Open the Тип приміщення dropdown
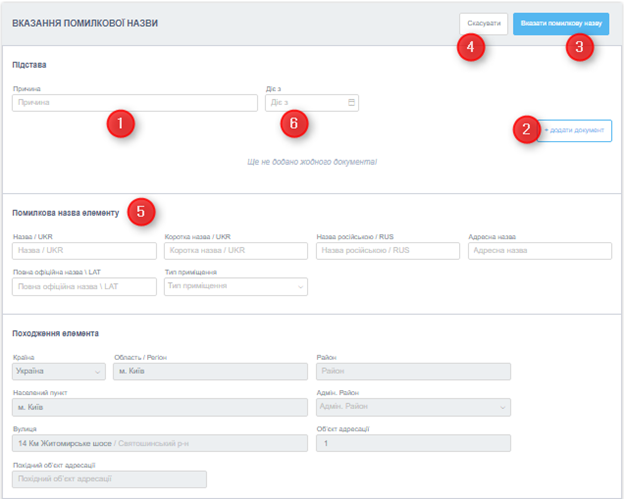The width and height of the screenshot is (624, 499). [235, 287]
